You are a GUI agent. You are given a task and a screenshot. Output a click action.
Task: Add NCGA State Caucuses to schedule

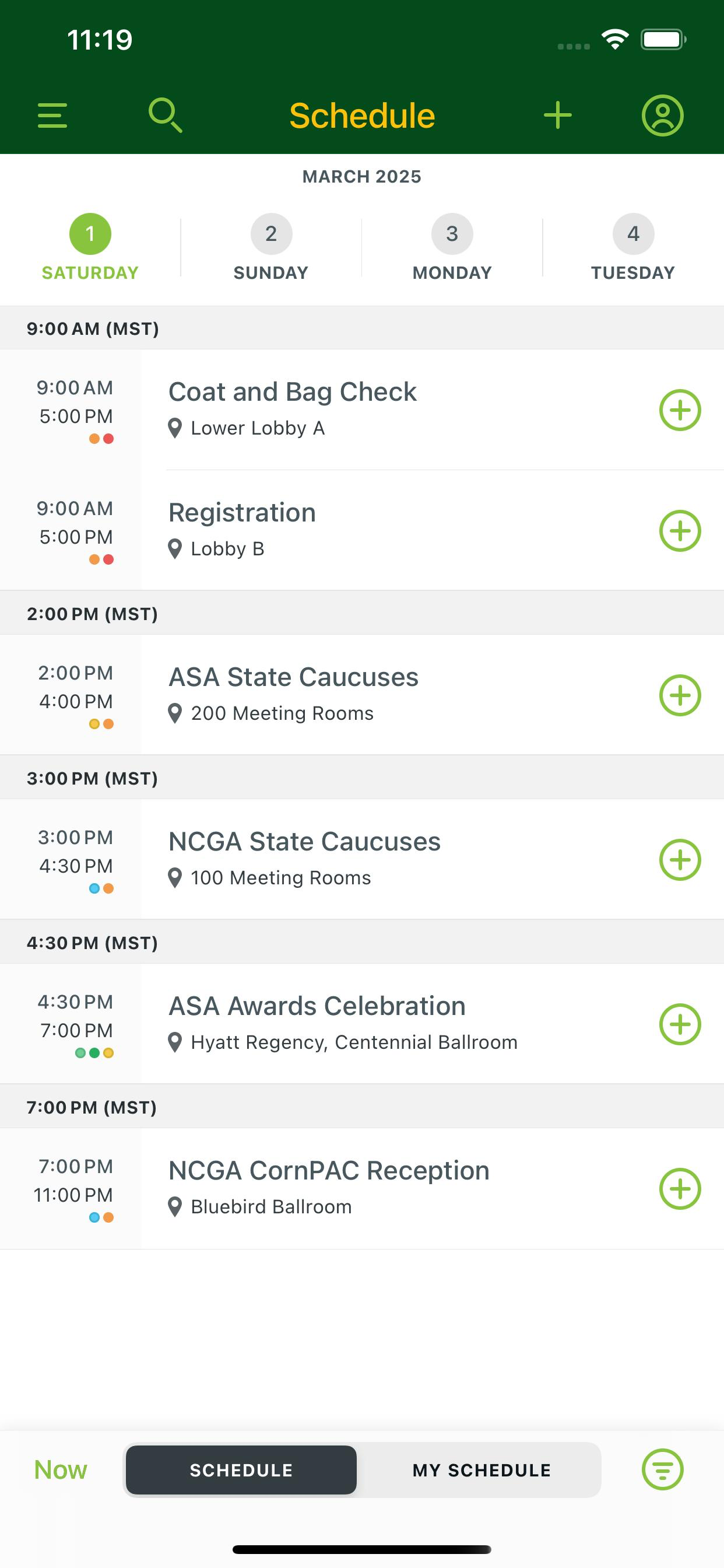(x=680, y=859)
